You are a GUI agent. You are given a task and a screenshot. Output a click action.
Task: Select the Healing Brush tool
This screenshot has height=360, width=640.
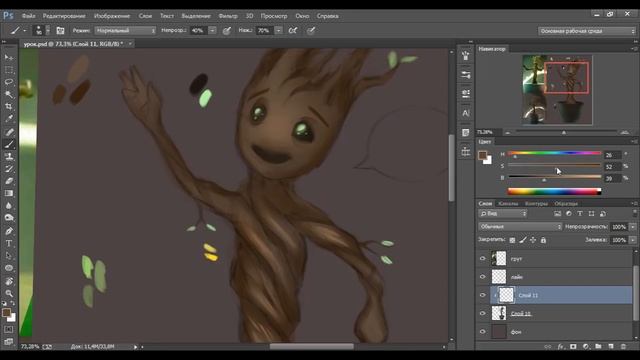(x=9, y=132)
